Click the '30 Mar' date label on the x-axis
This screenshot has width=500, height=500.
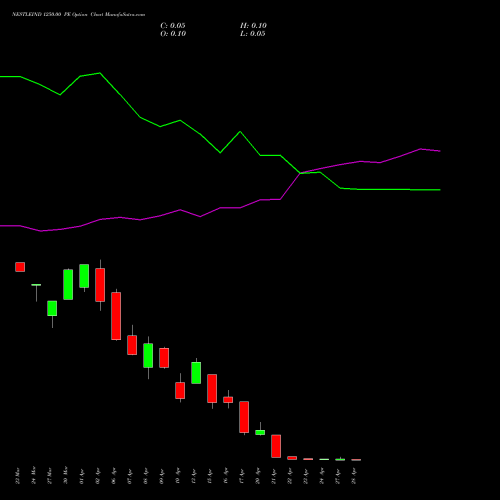(66, 475)
